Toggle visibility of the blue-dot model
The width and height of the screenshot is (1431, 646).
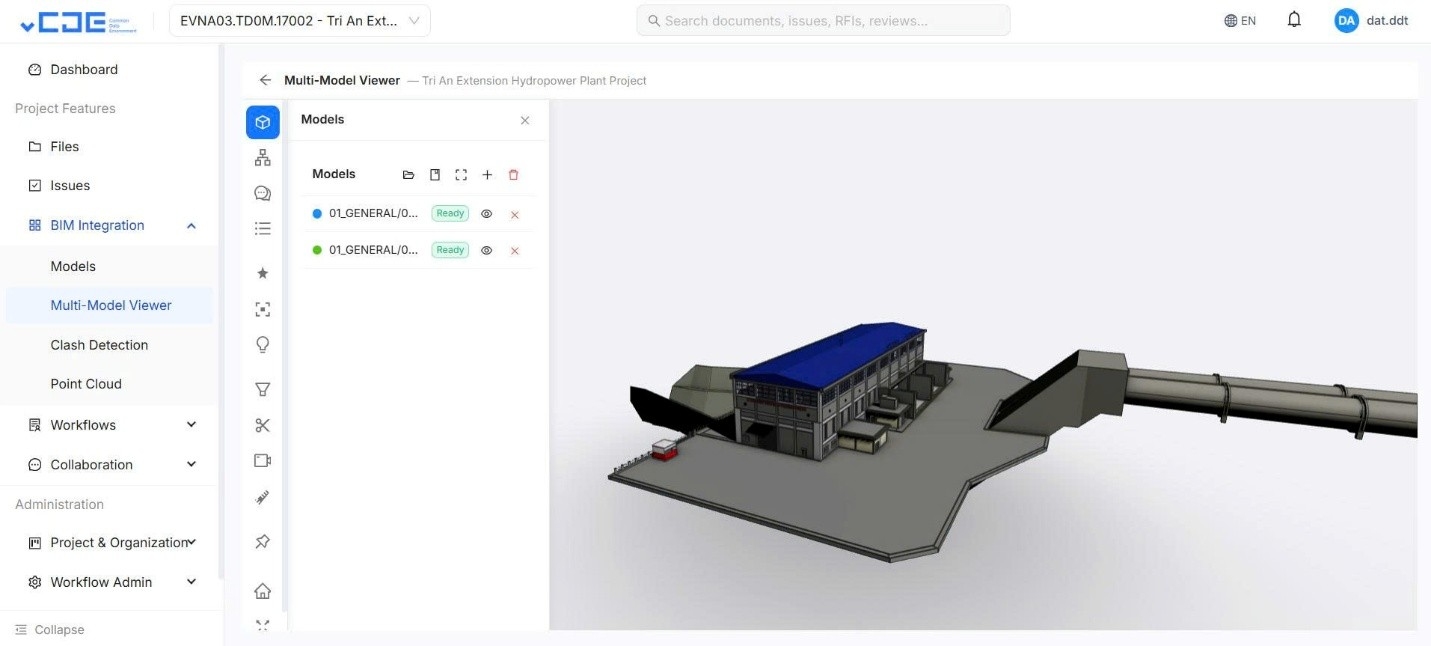[487, 214]
